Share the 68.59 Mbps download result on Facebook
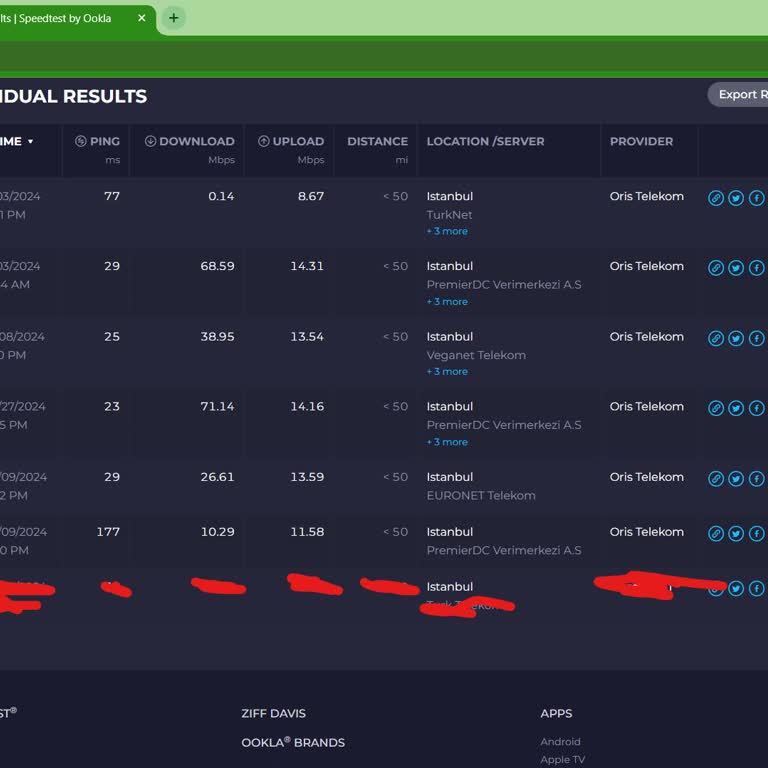Image resolution: width=768 pixels, height=768 pixels. point(756,268)
